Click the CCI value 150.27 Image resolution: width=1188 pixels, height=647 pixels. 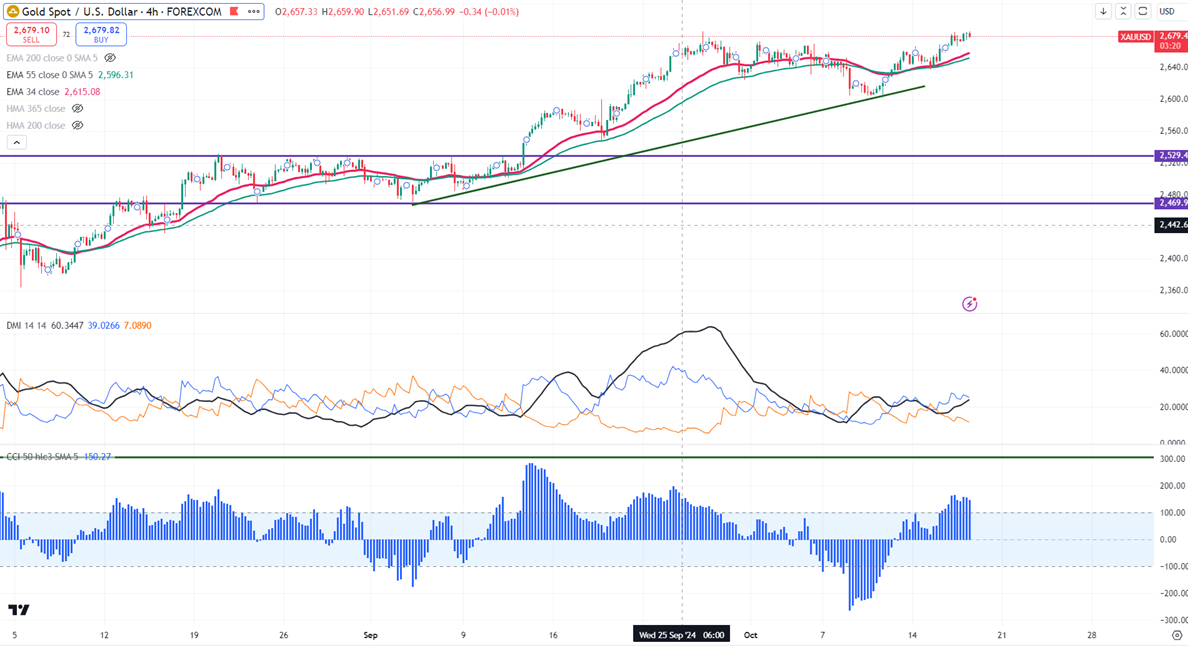(x=97, y=457)
